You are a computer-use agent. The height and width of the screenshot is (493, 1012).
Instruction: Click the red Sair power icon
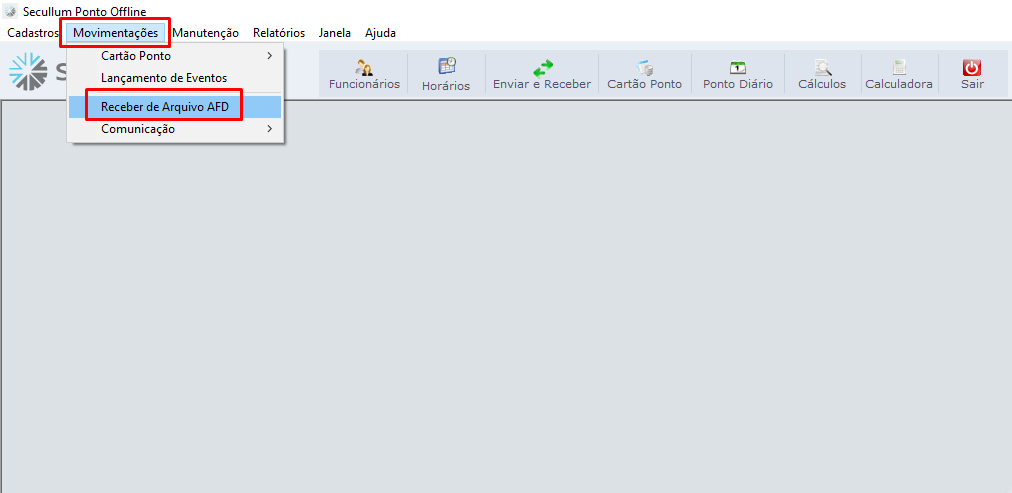coord(972,68)
